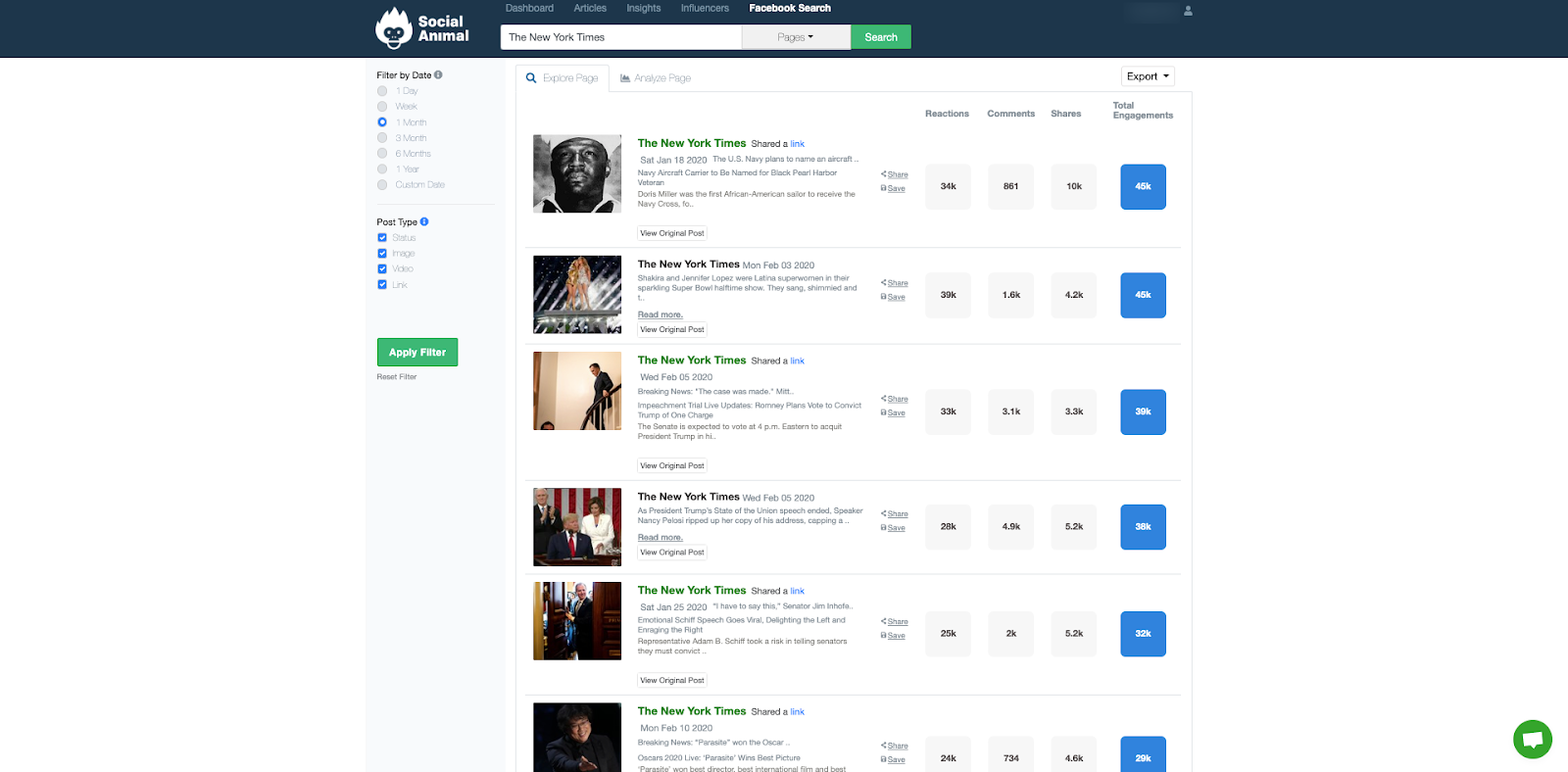
Task: Share the Parasite Oscar post
Action: point(895,746)
